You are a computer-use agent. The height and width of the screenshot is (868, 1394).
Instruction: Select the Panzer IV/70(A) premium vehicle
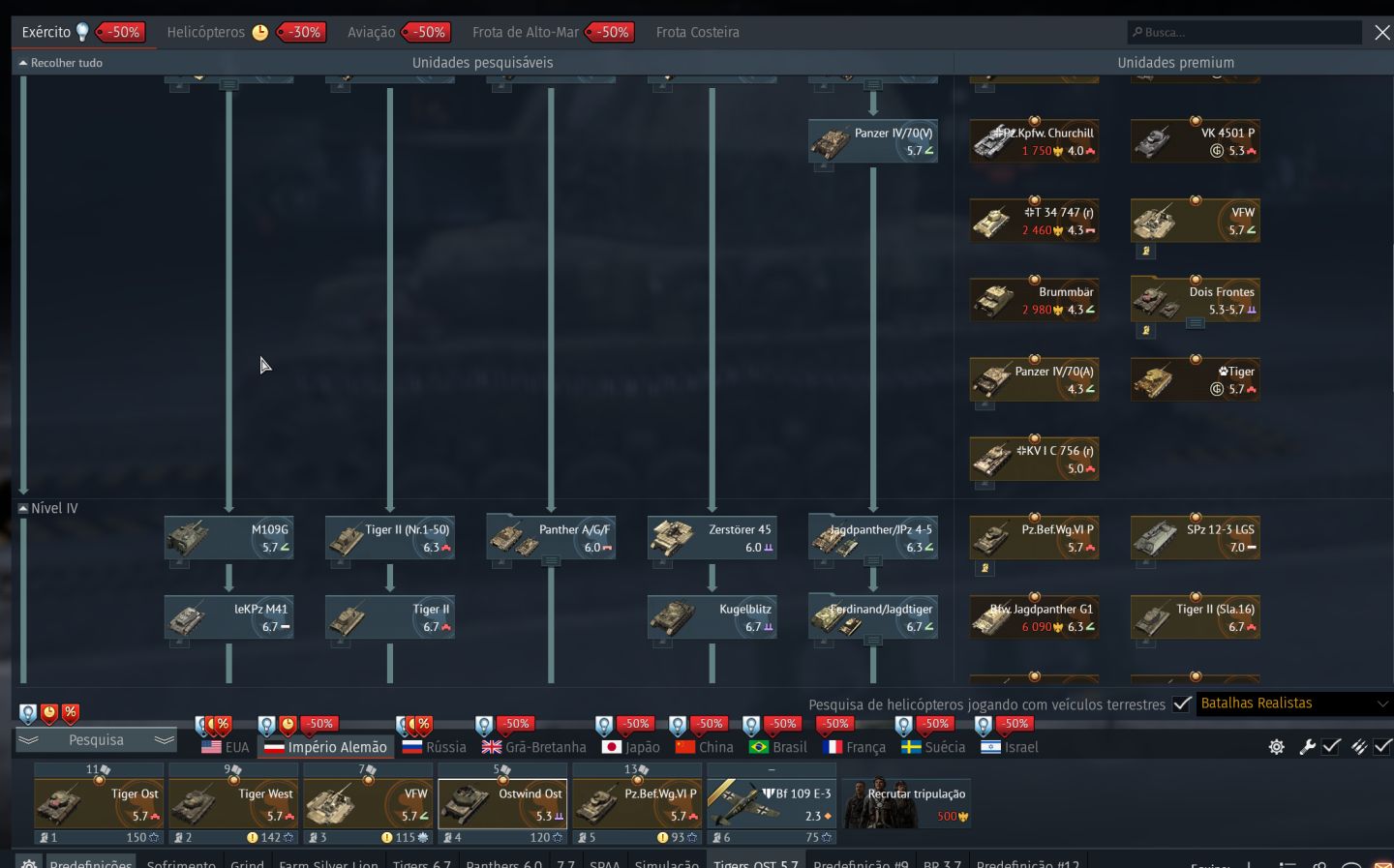pyautogui.click(x=1034, y=379)
